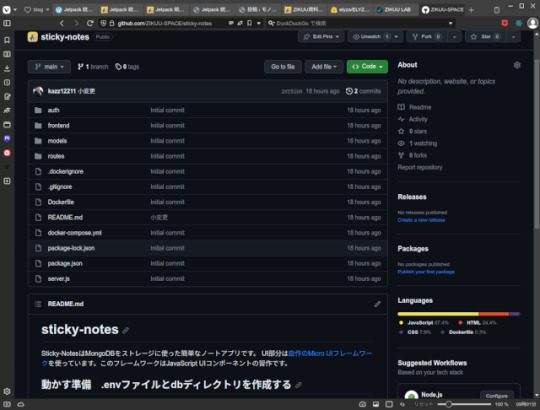Open Create a new release link
This screenshot has width=540, height=410.
pyautogui.click(x=421, y=220)
